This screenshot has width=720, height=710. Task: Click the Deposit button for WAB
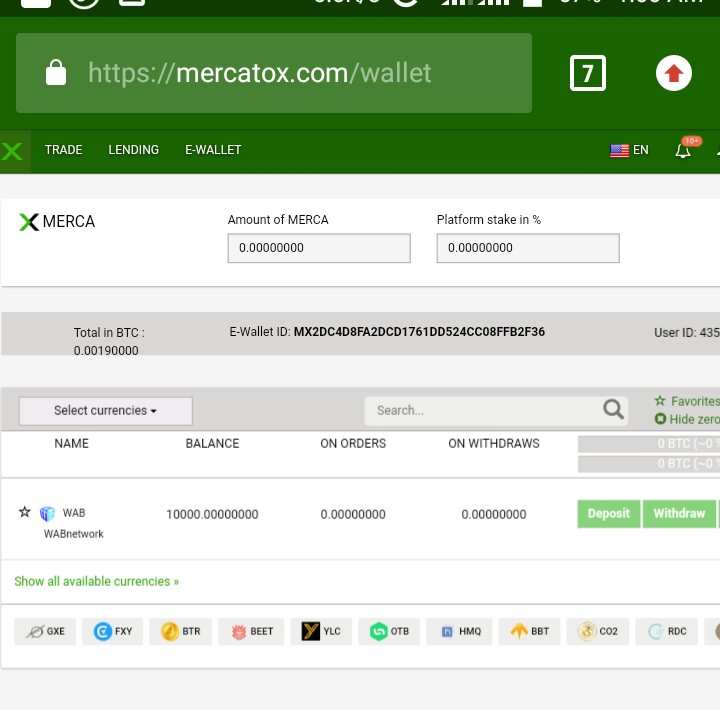(608, 513)
